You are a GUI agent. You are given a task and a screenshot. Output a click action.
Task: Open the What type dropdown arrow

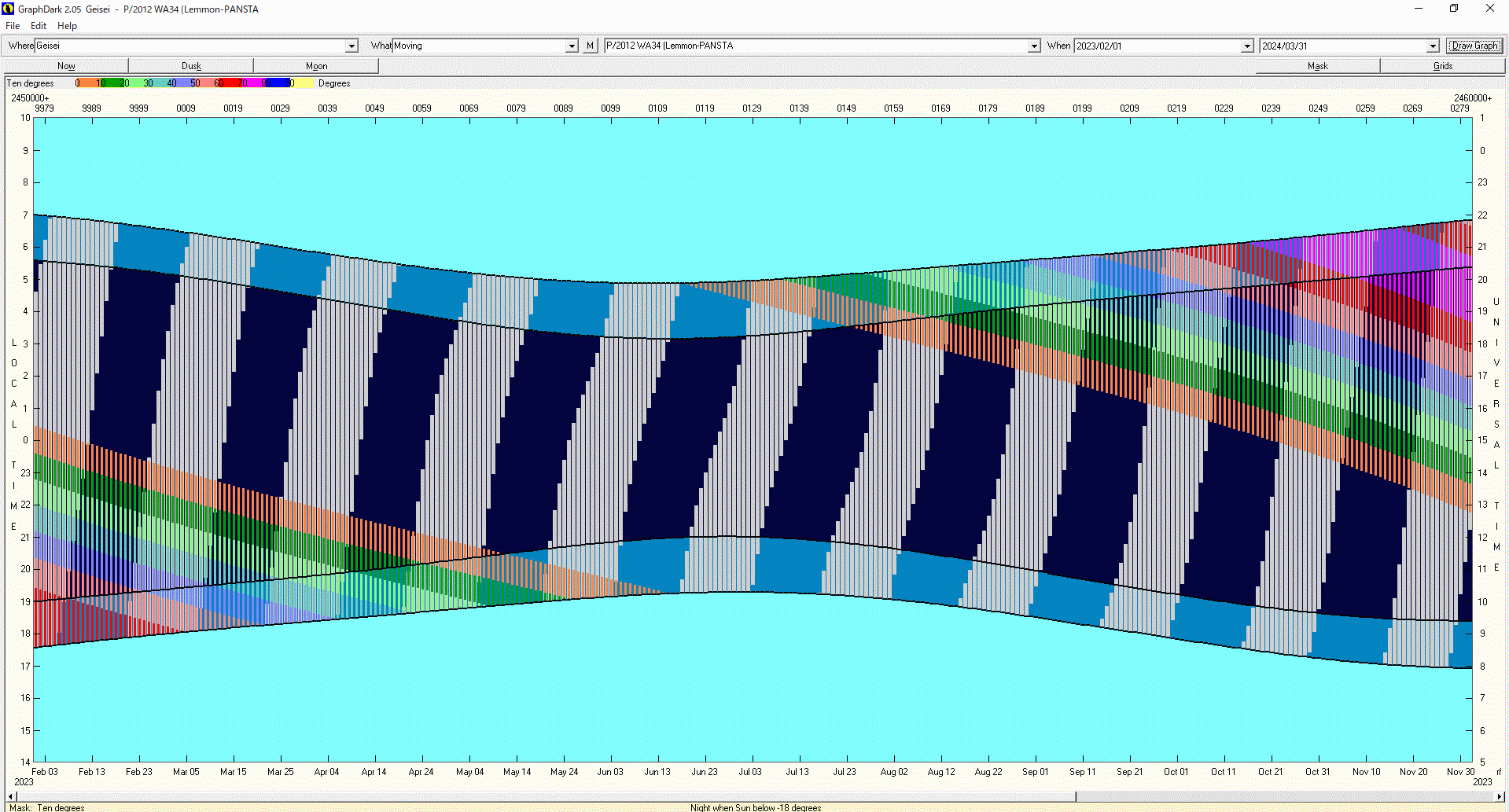[x=572, y=46]
